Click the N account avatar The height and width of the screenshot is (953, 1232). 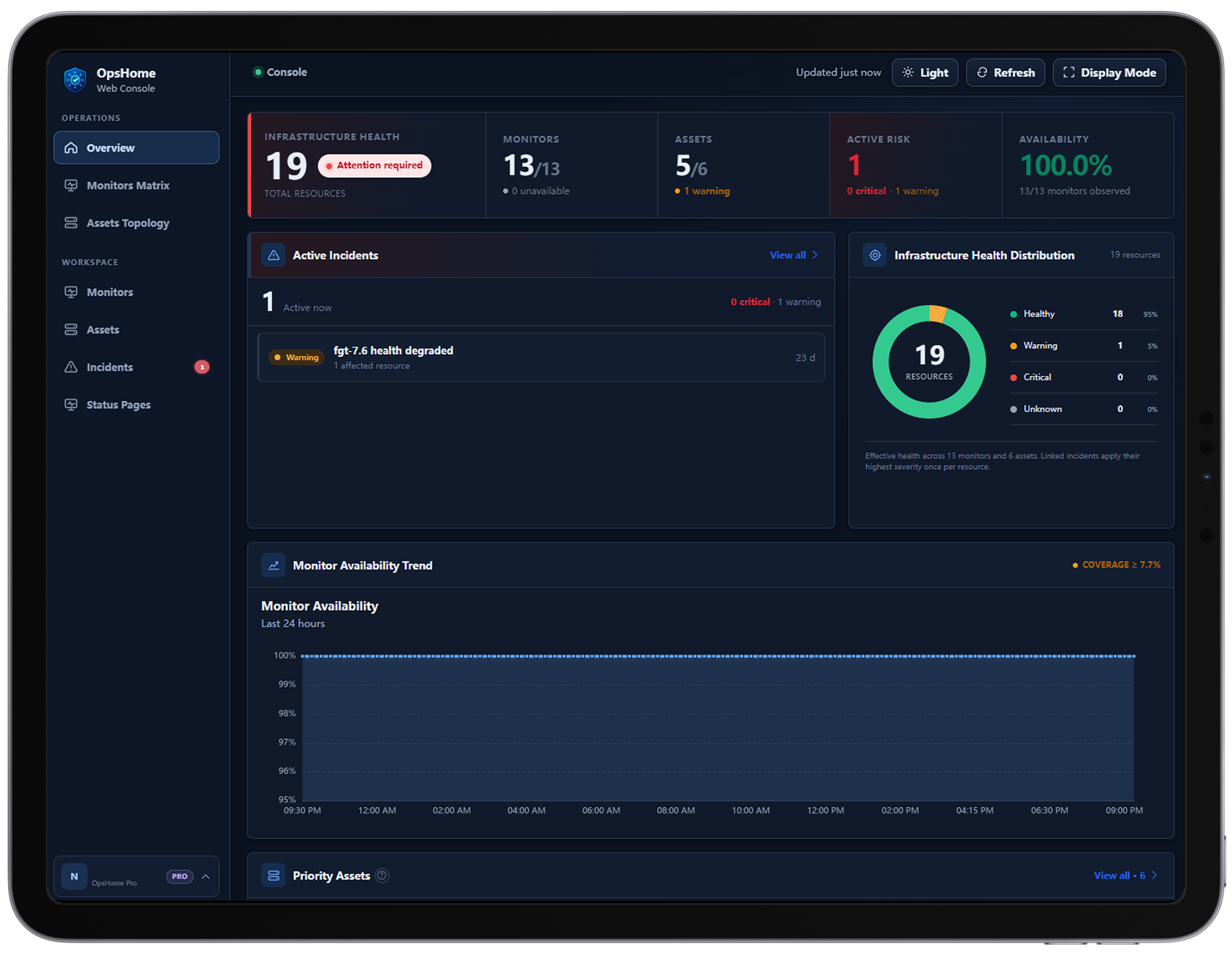pyautogui.click(x=74, y=876)
